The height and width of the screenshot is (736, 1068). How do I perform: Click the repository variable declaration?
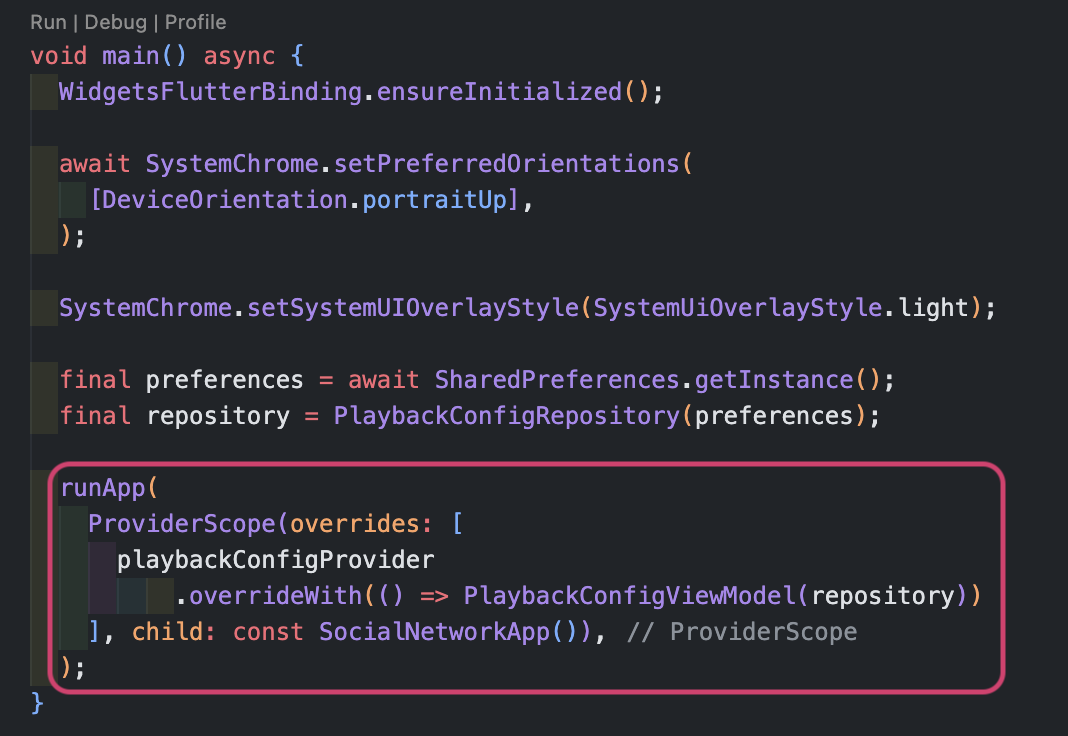(218, 416)
